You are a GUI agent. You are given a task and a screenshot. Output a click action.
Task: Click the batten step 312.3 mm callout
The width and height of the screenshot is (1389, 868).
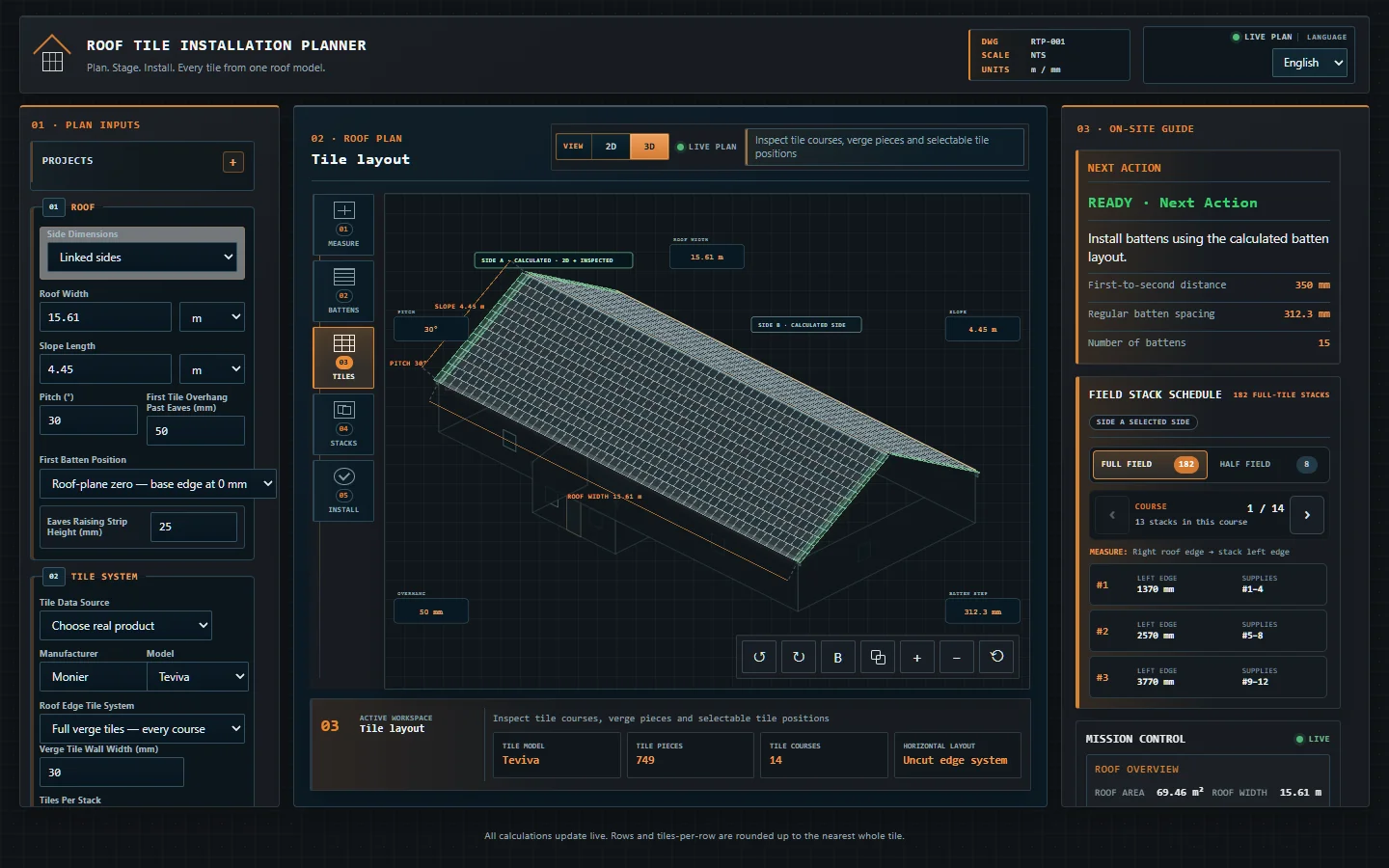(x=983, y=611)
